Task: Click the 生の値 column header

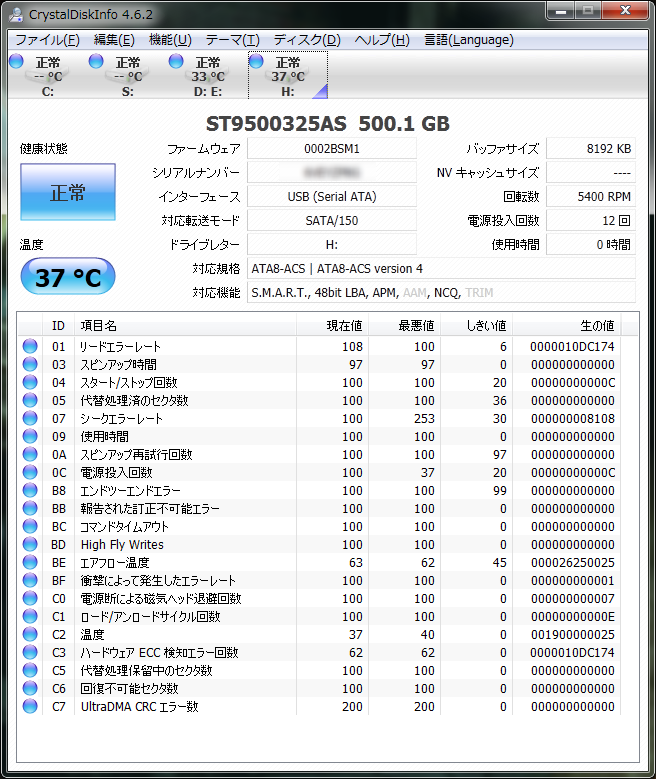Action: (x=567, y=325)
